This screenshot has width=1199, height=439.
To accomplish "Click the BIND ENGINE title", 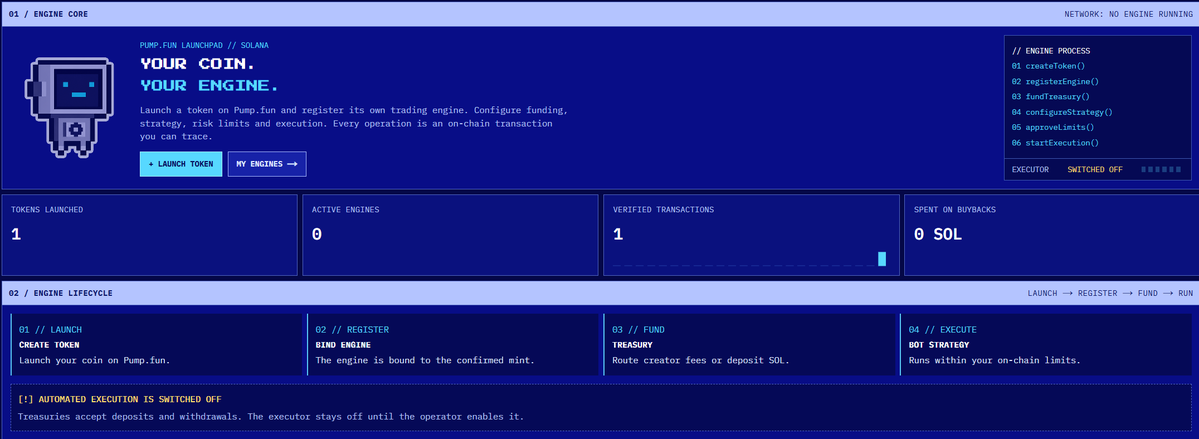I will coord(343,345).
